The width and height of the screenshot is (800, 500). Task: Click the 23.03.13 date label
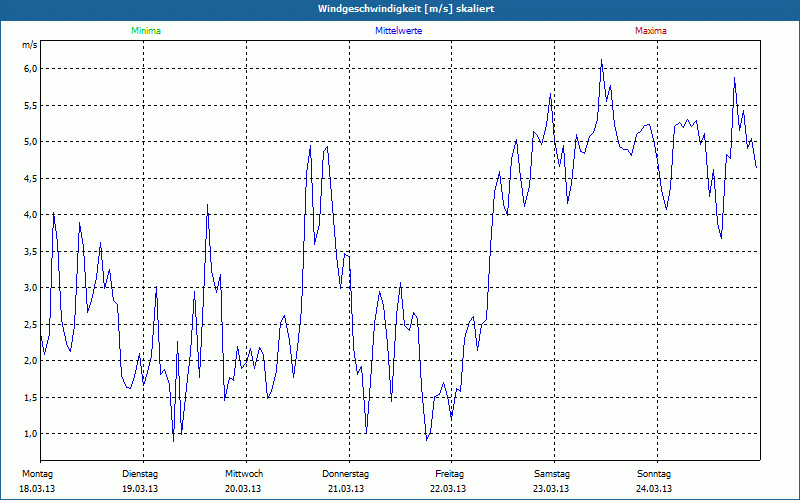pyautogui.click(x=551, y=489)
